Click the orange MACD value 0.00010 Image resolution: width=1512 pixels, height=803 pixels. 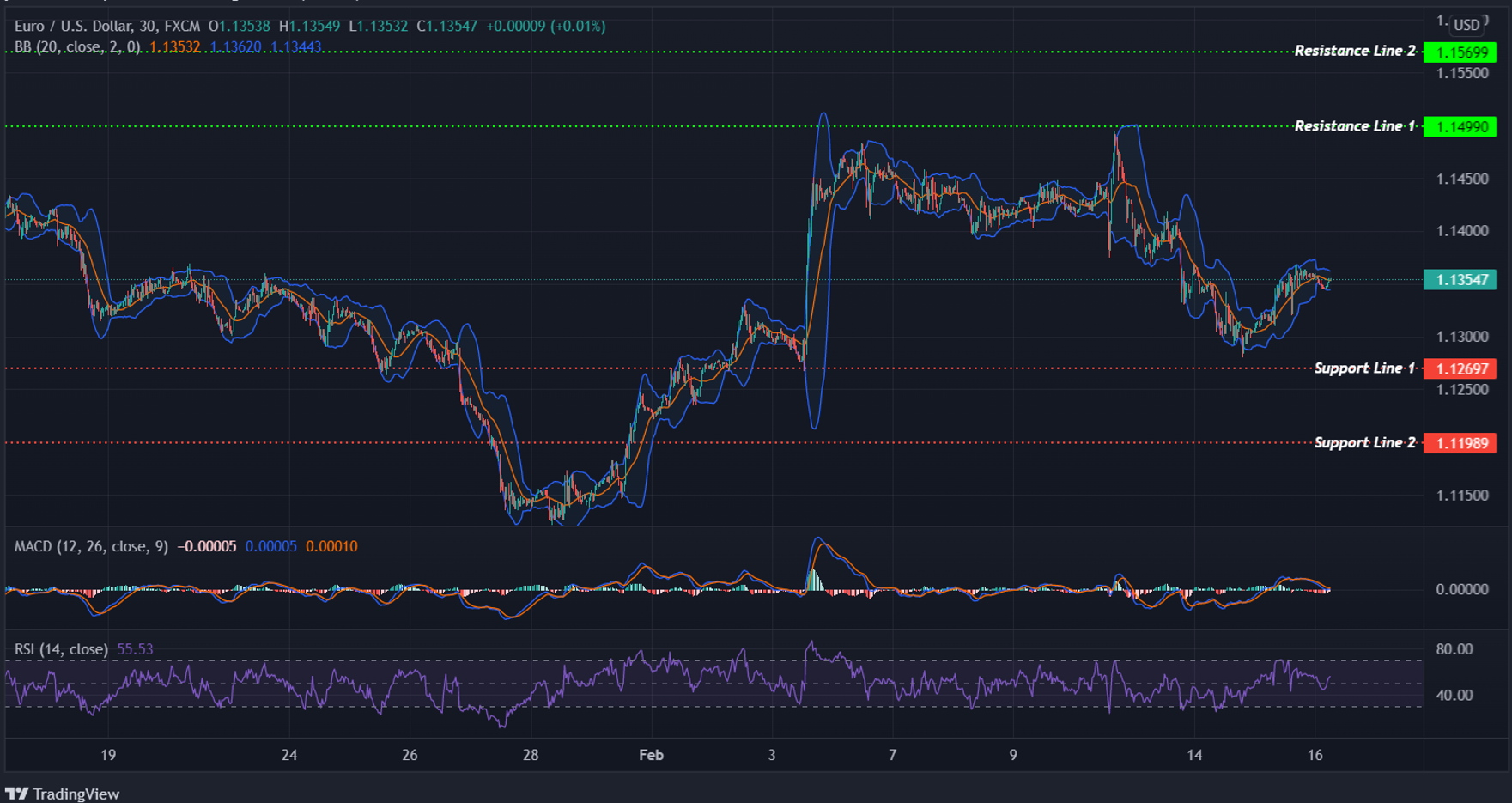point(331,546)
